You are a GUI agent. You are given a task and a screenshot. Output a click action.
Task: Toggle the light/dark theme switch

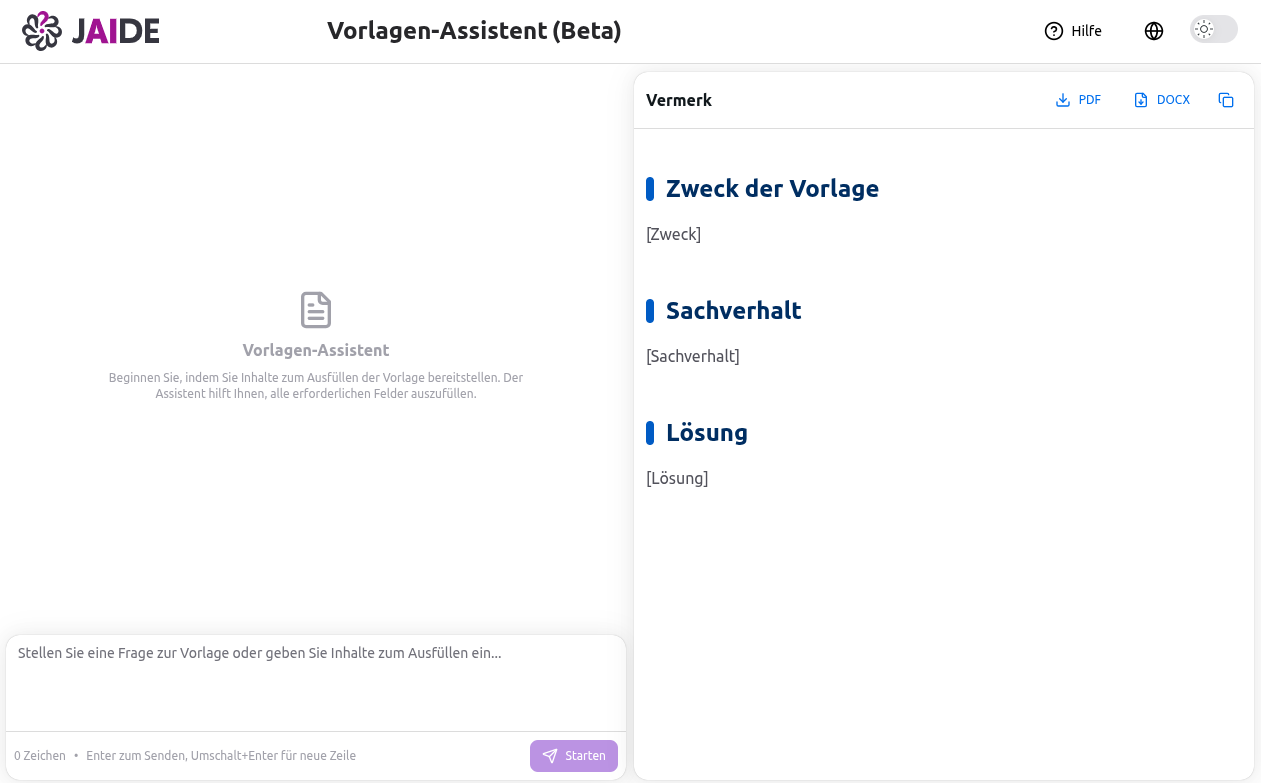pos(1213,29)
